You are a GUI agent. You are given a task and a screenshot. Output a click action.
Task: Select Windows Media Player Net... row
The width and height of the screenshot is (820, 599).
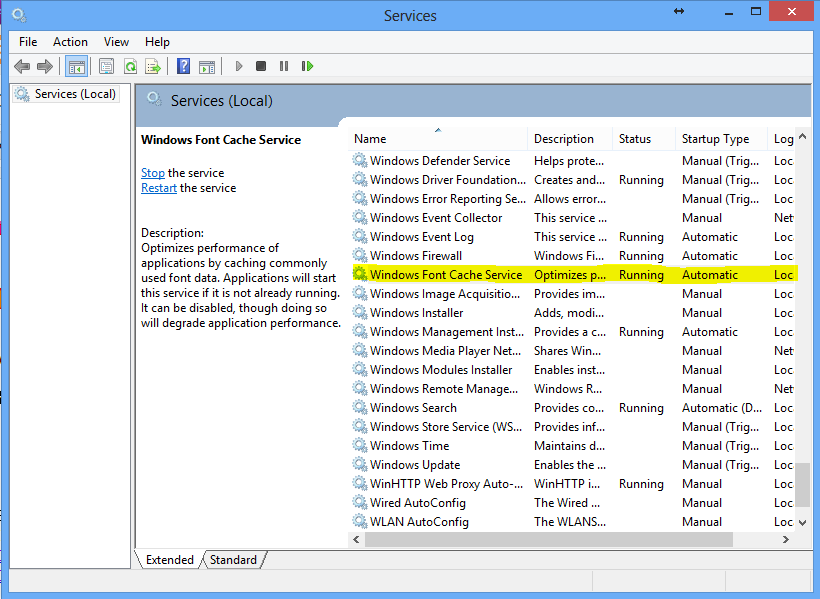572,351
